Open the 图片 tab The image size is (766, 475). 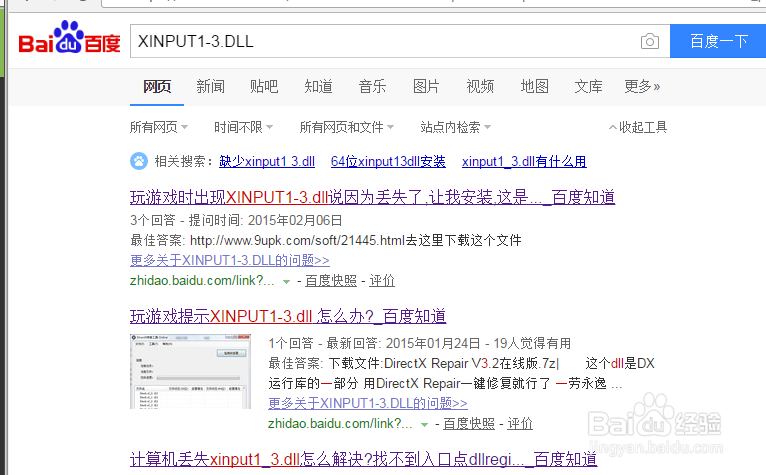tap(426, 86)
